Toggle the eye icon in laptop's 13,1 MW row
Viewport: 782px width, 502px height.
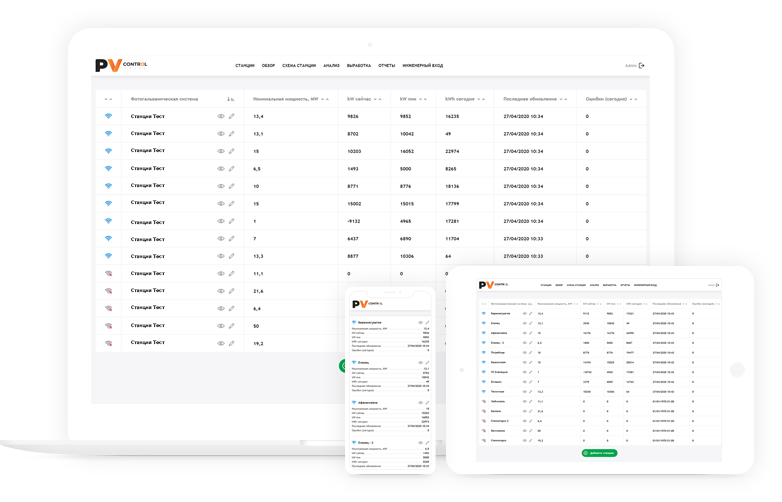(x=221, y=133)
